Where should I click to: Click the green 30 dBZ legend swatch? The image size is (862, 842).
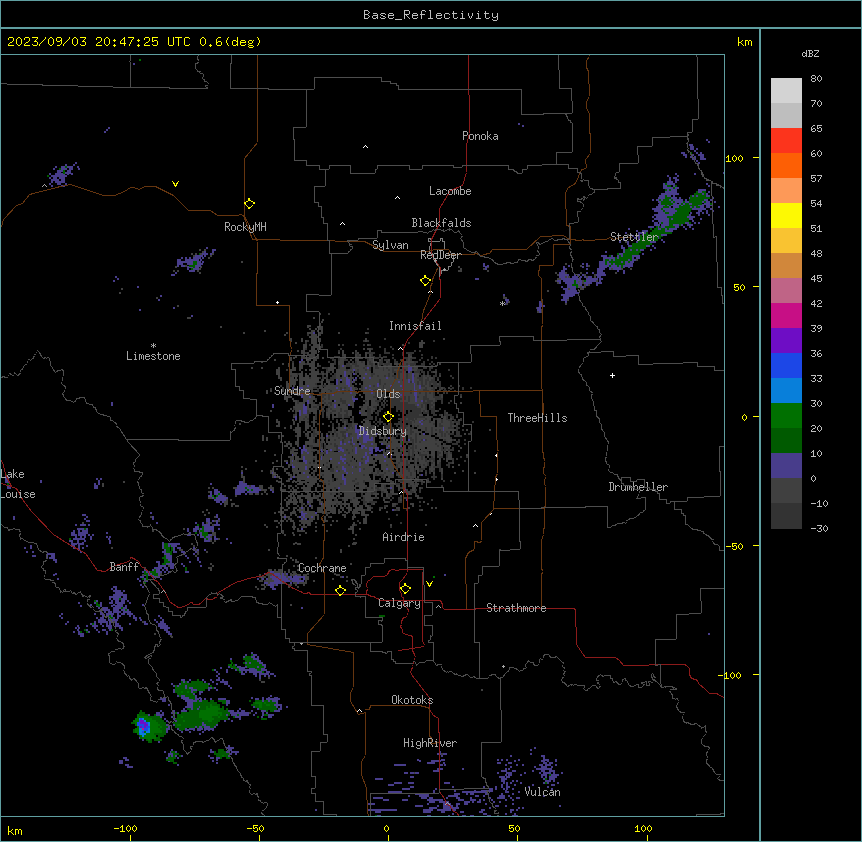[786, 416]
